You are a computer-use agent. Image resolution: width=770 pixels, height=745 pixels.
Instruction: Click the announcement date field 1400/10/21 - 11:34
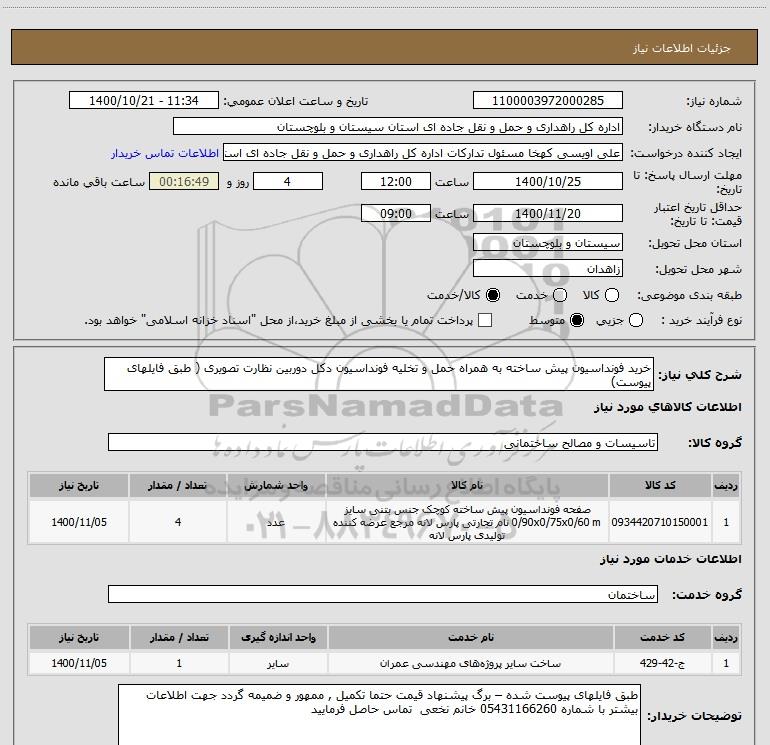[x=144, y=101]
